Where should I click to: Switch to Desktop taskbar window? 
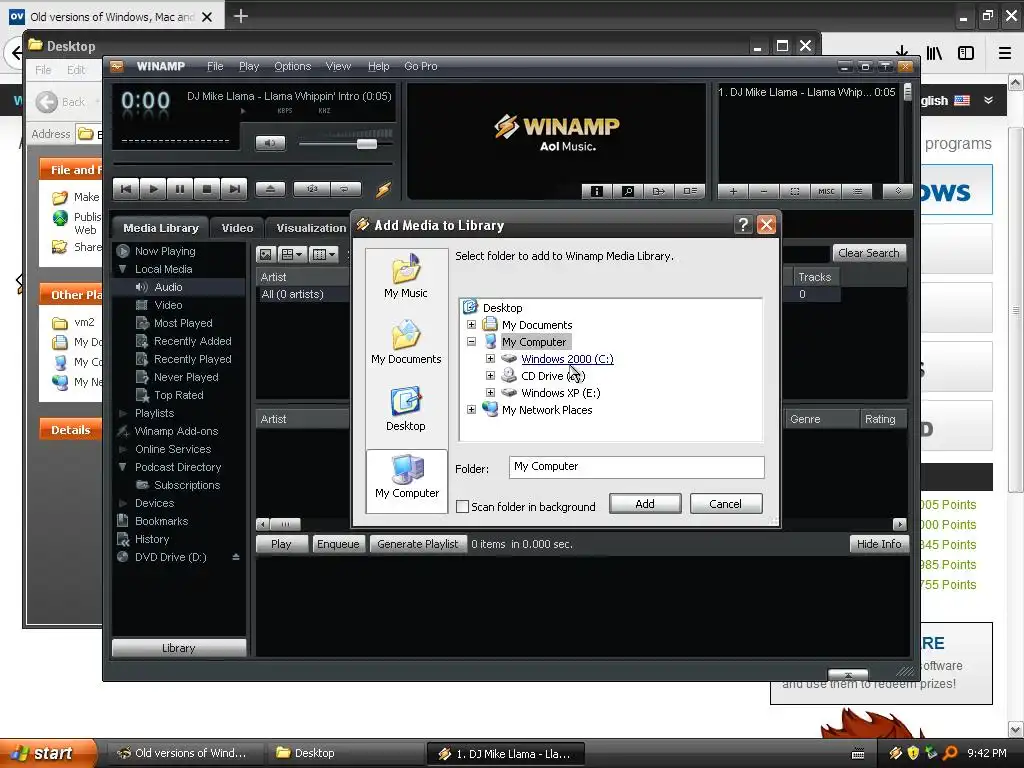[x=345, y=753]
